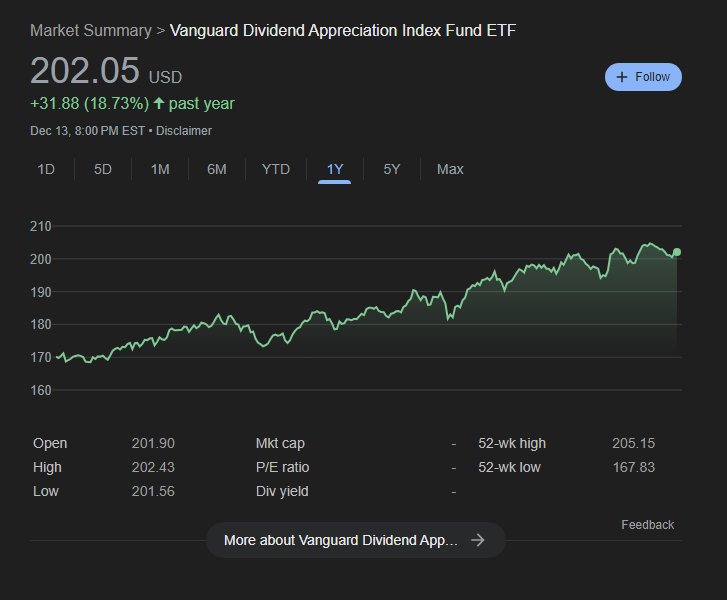Show the YTD price chart
Viewport: 727px width, 600px height.
(x=276, y=169)
